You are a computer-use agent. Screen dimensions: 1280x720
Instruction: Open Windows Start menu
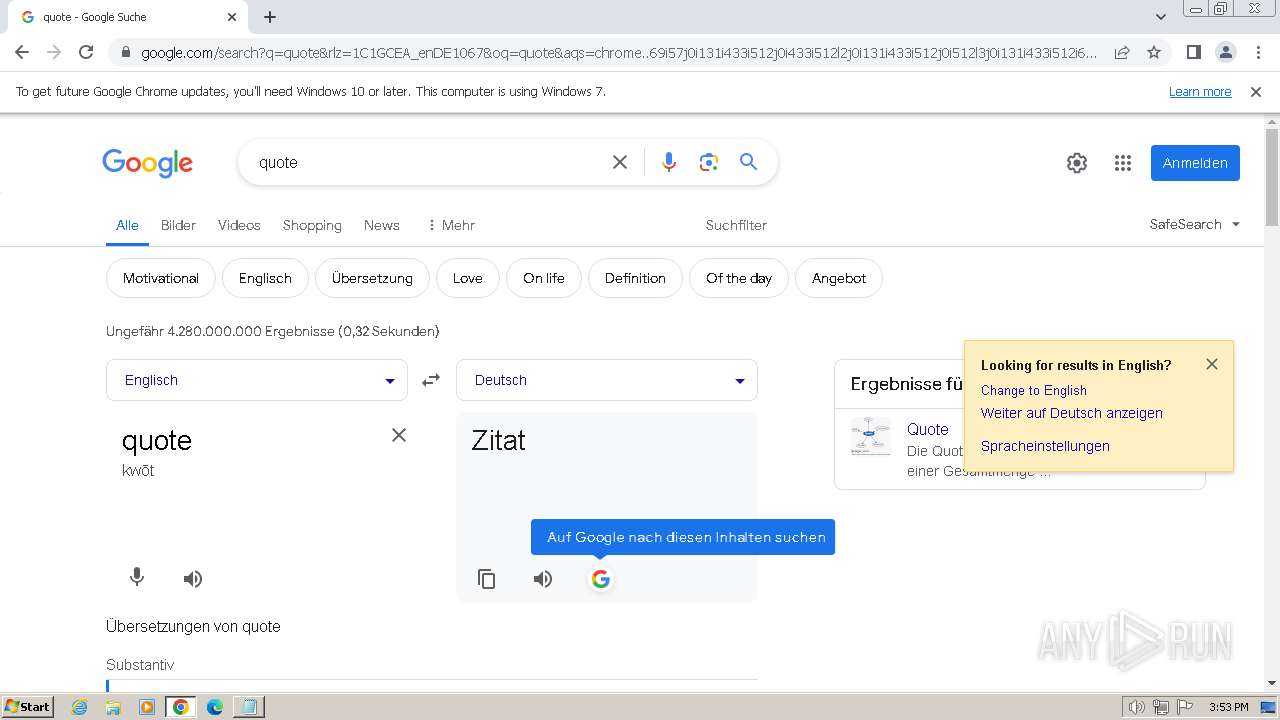(x=28, y=706)
